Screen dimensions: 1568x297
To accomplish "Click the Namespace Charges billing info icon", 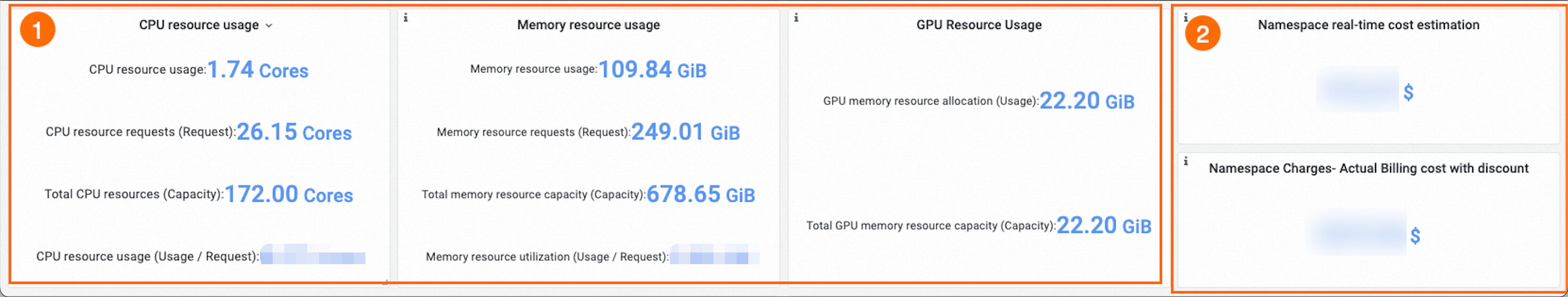I will [x=1186, y=161].
